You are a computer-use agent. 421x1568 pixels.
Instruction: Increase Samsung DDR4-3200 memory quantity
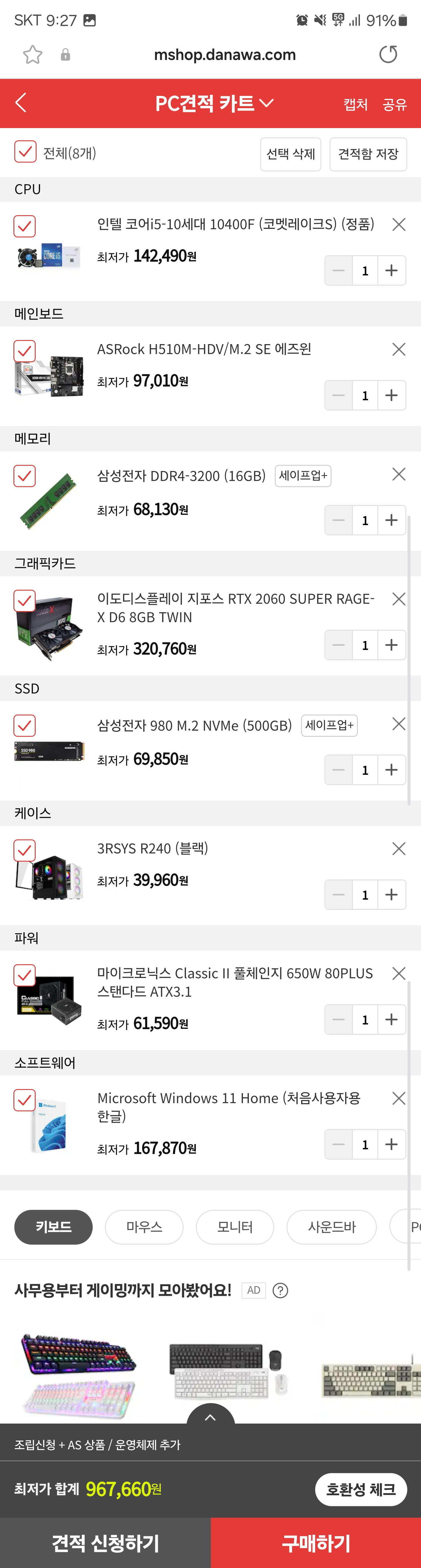pos(391,520)
